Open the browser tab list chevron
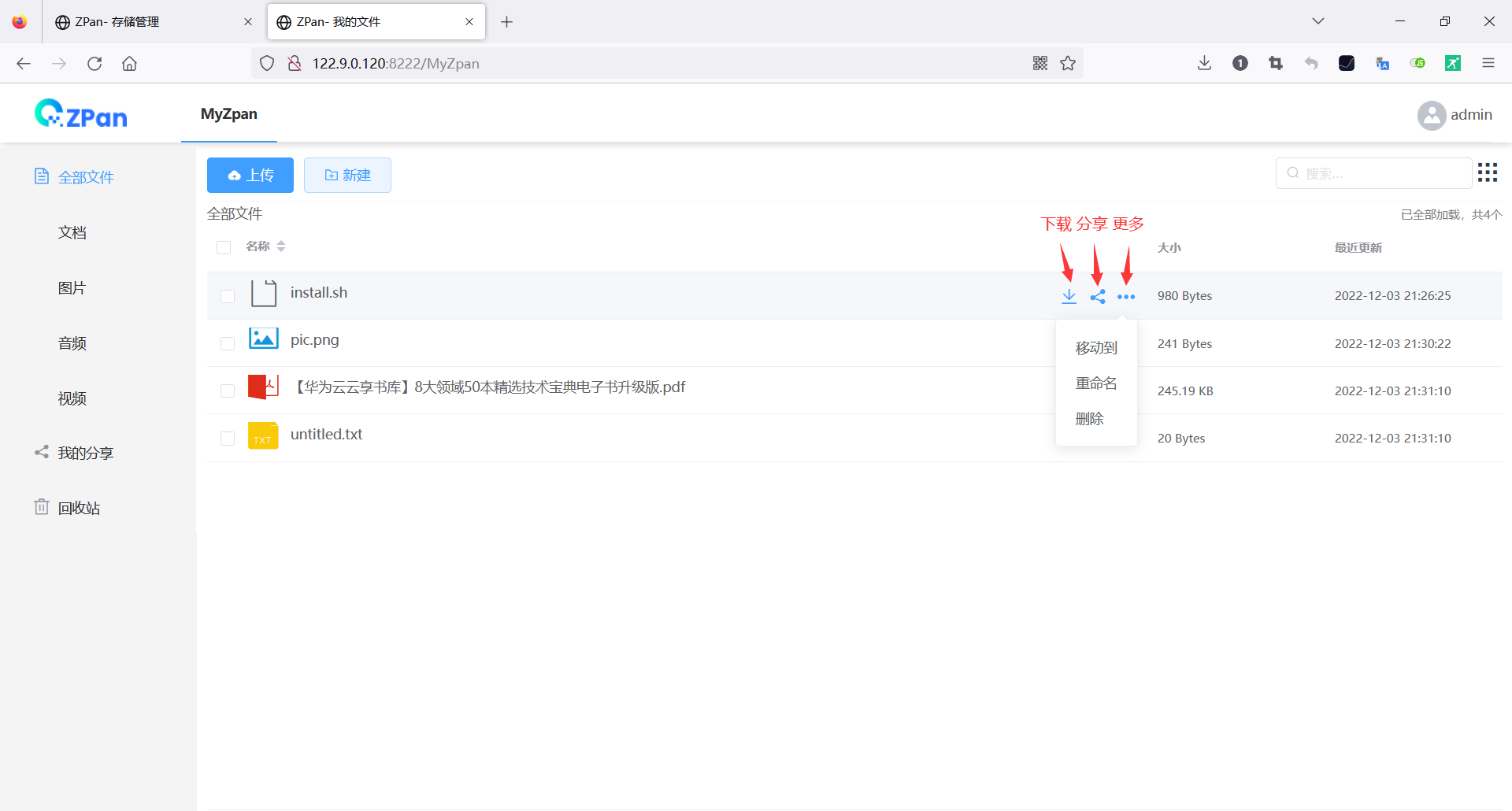The height and width of the screenshot is (811, 1512). click(x=1317, y=21)
